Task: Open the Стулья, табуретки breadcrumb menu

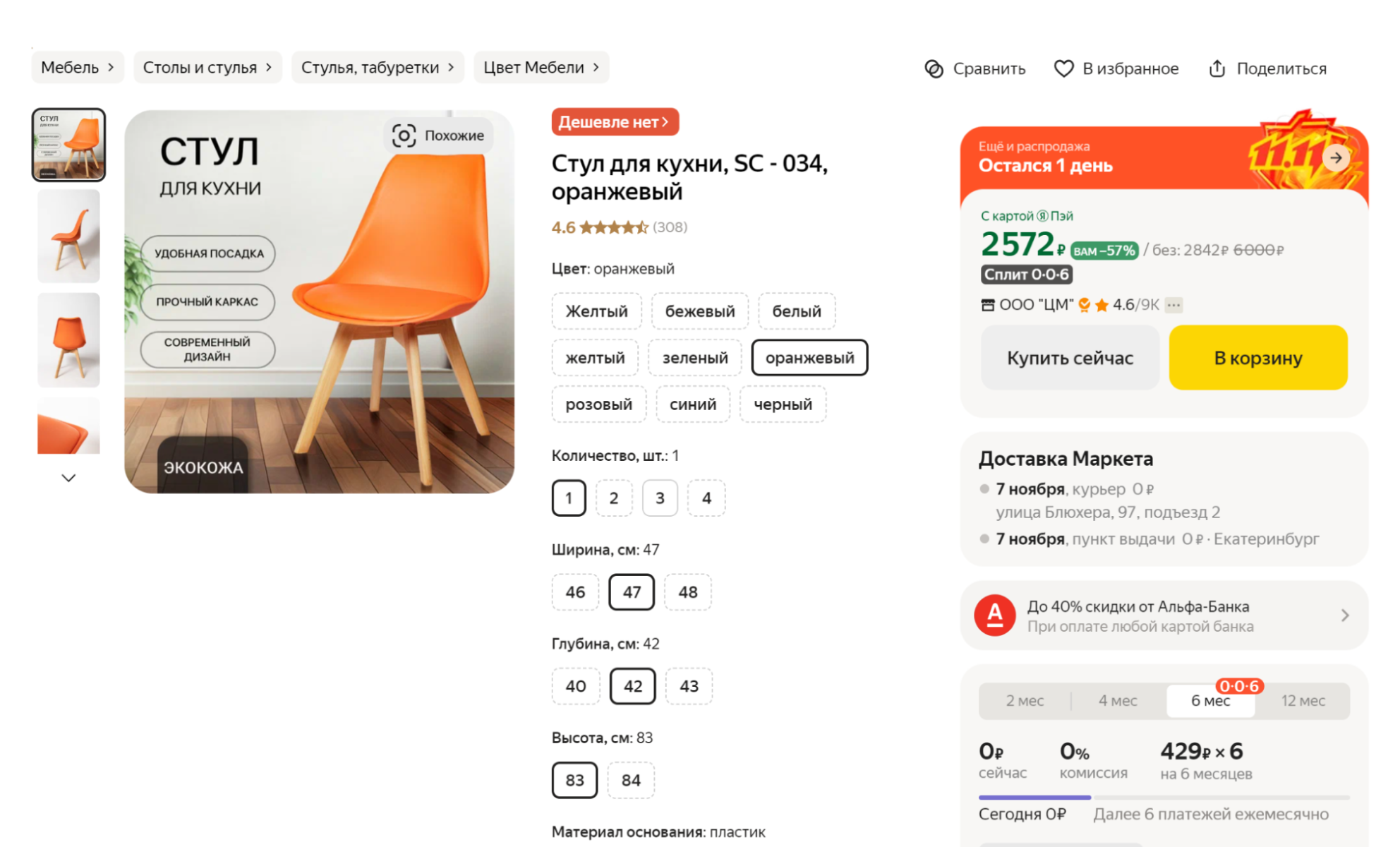Action: [378, 67]
